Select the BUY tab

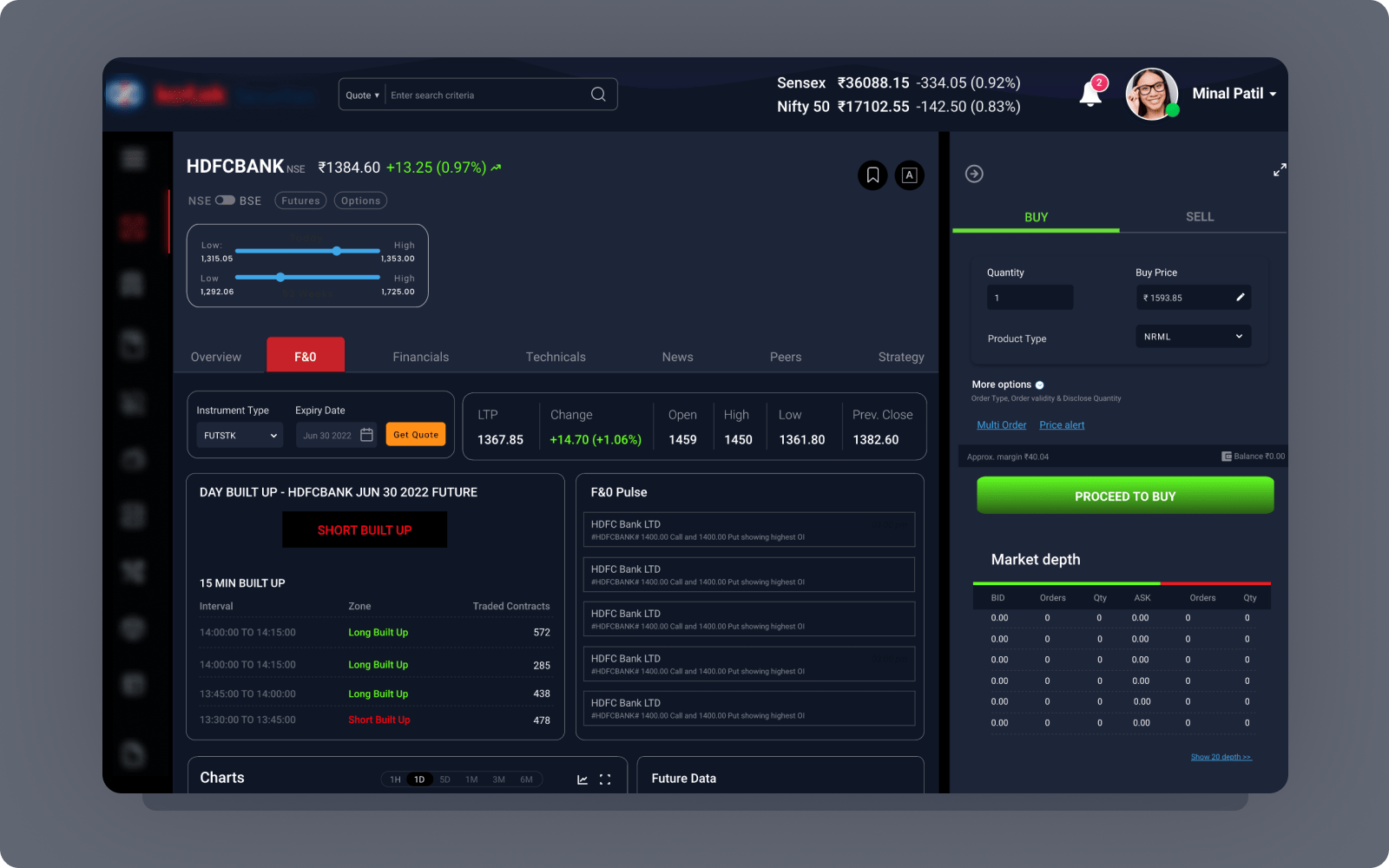(x=1036, y=217)
